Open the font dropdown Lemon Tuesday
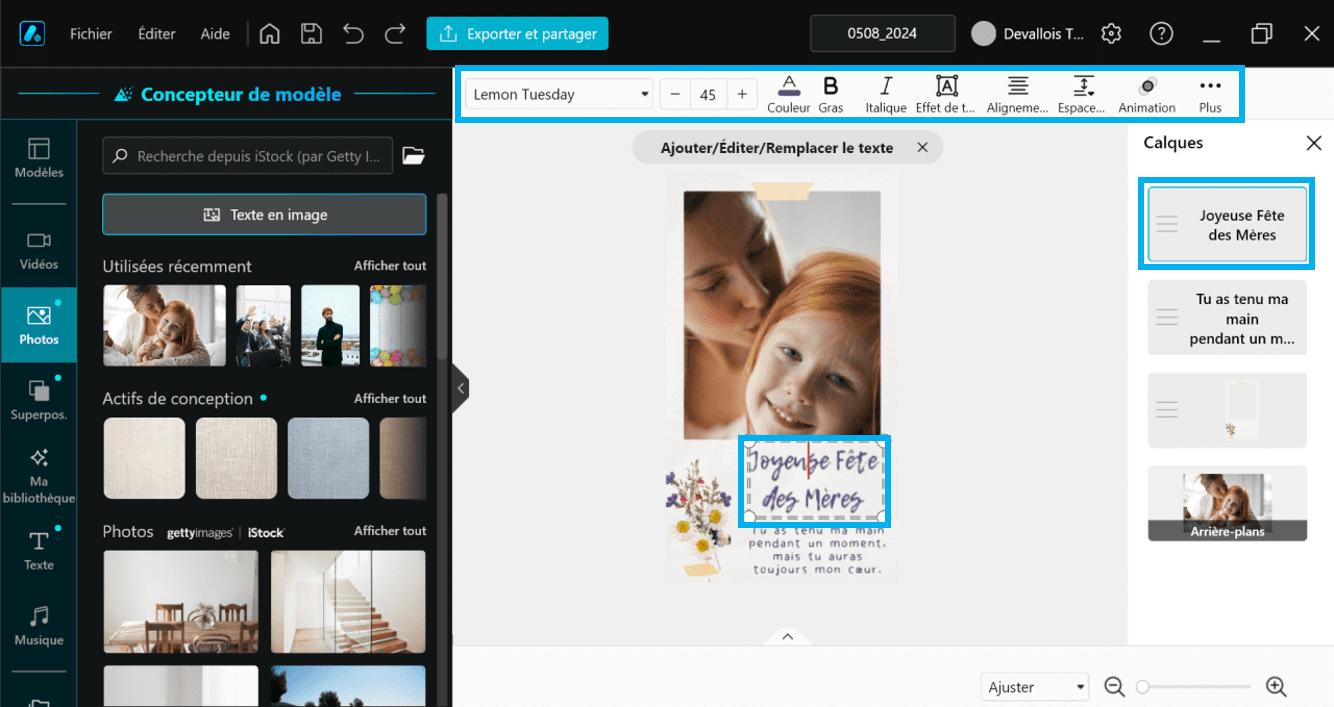Screen dimensions: 1334x707 (x=559, y=94)
